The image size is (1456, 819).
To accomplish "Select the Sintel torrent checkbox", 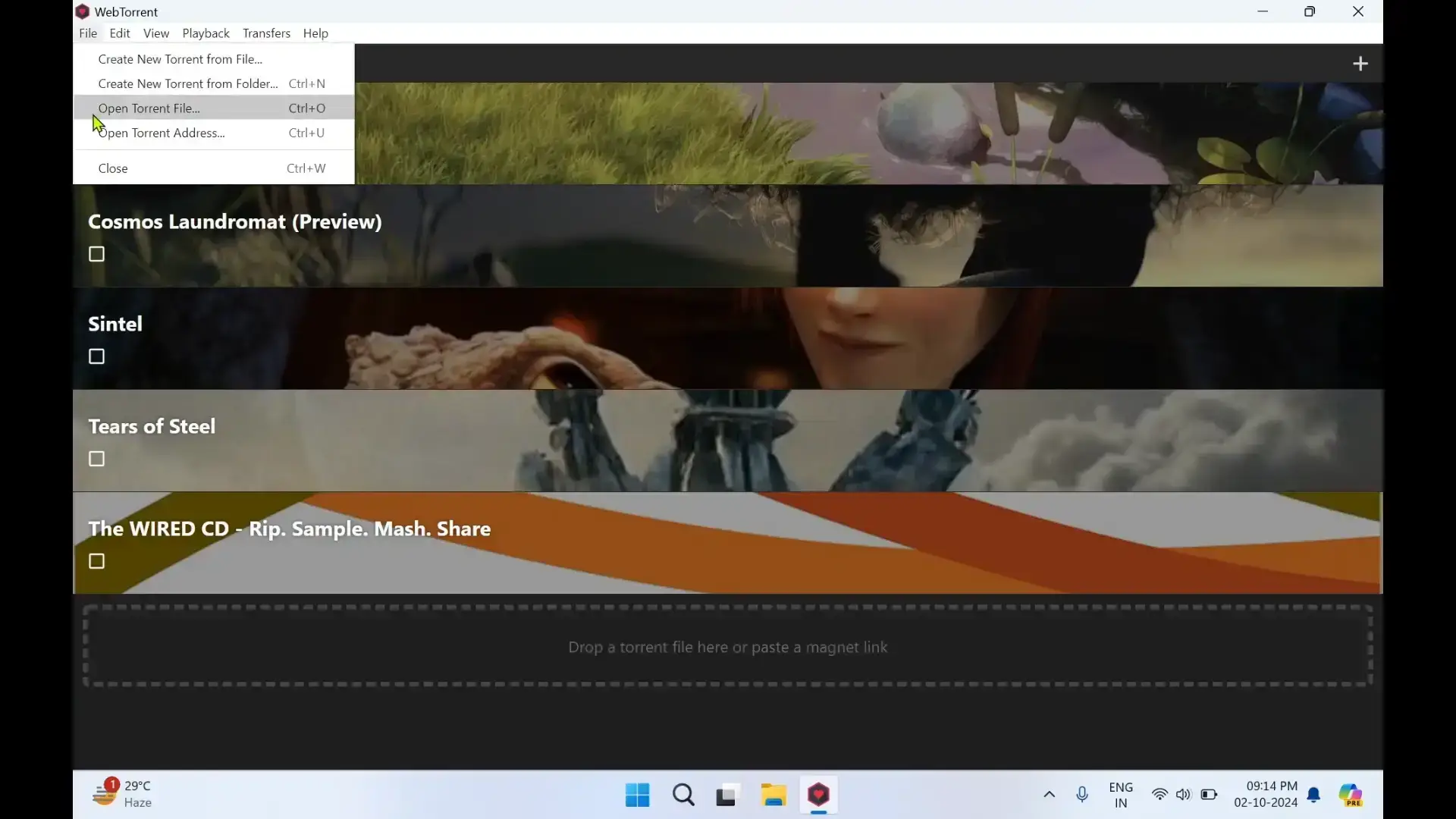I will [96, 356].
